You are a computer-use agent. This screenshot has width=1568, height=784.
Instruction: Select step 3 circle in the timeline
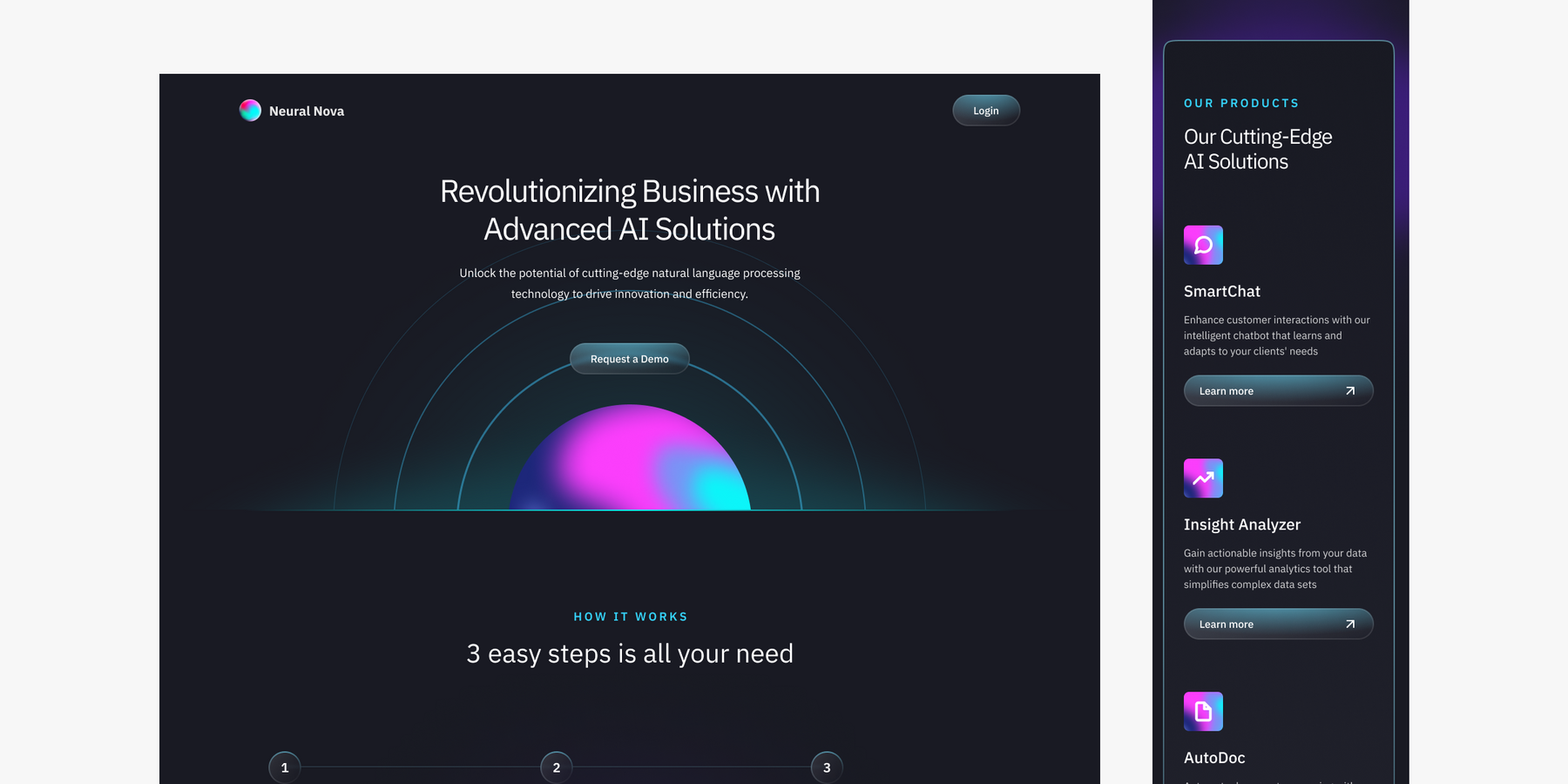827,767
